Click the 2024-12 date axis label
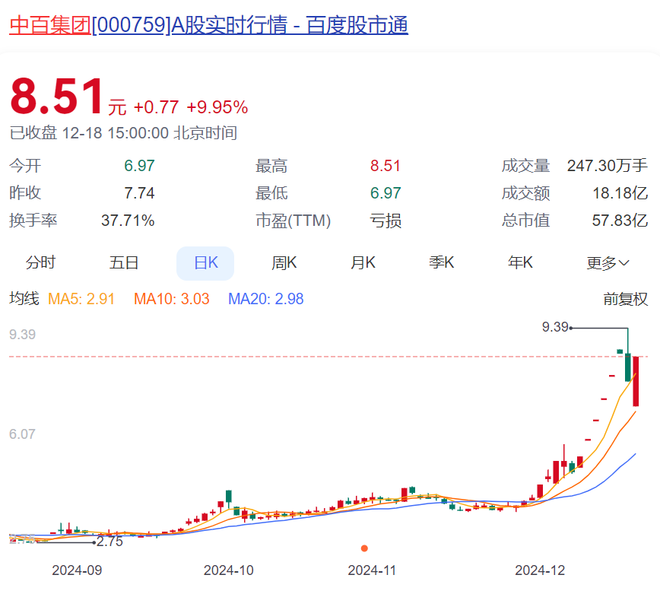Image resolution: width=660 pixels, height=594 pixels. [540, 570]
